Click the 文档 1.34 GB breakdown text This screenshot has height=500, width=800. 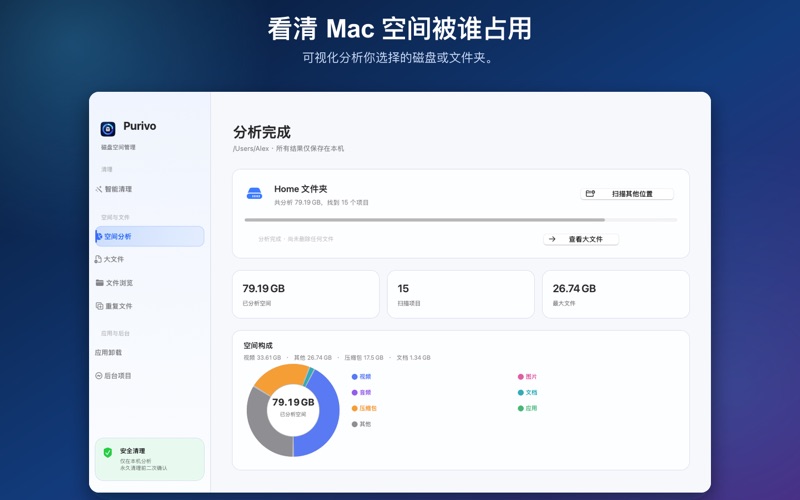coord(414,358)
